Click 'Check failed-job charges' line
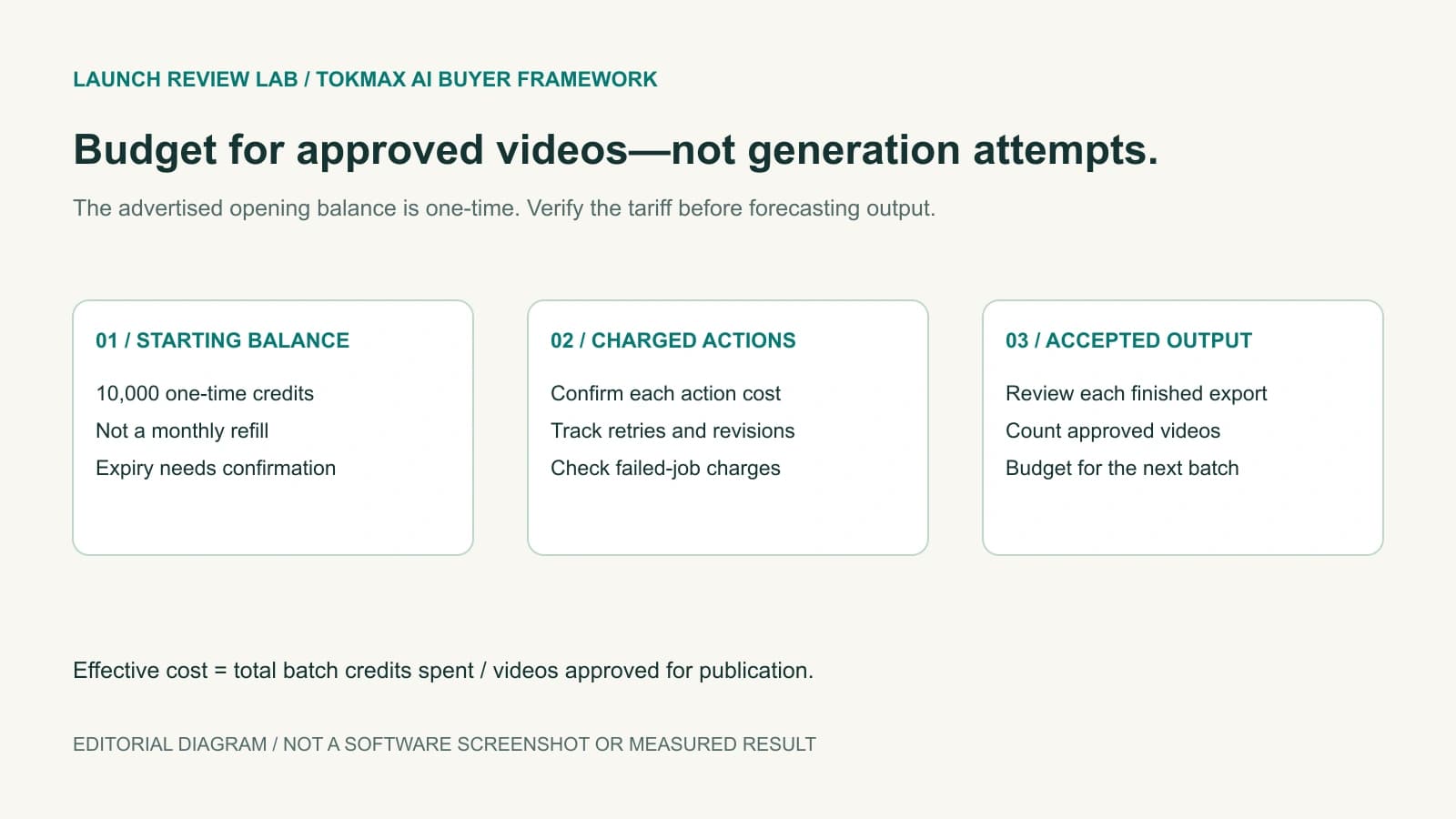 pyautogui.click(x=665, y=468)
